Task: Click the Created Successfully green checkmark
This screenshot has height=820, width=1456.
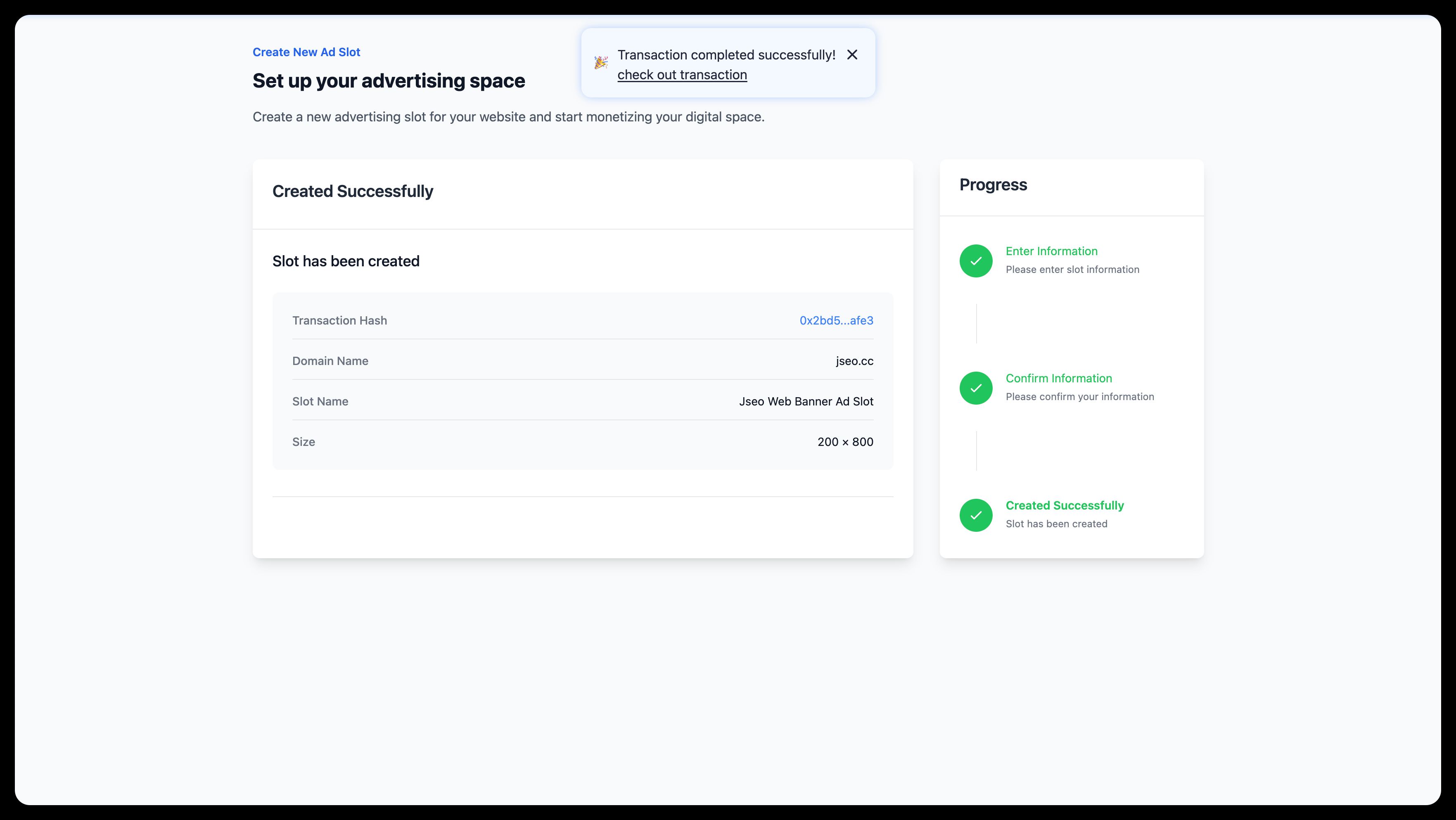Action: pyautogui.click(x=976, y=515)
